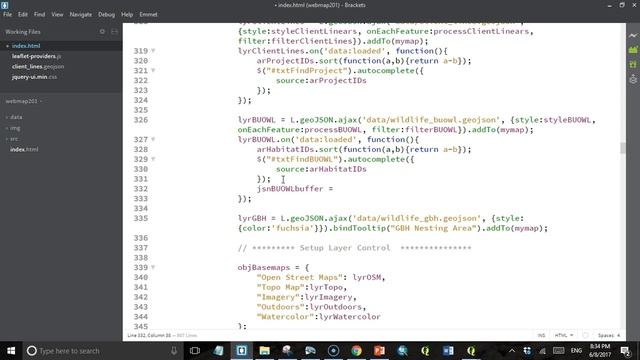Click line number 326 in the gutter
Viewport: 640px width, 360px height.
tap(140, 120)
